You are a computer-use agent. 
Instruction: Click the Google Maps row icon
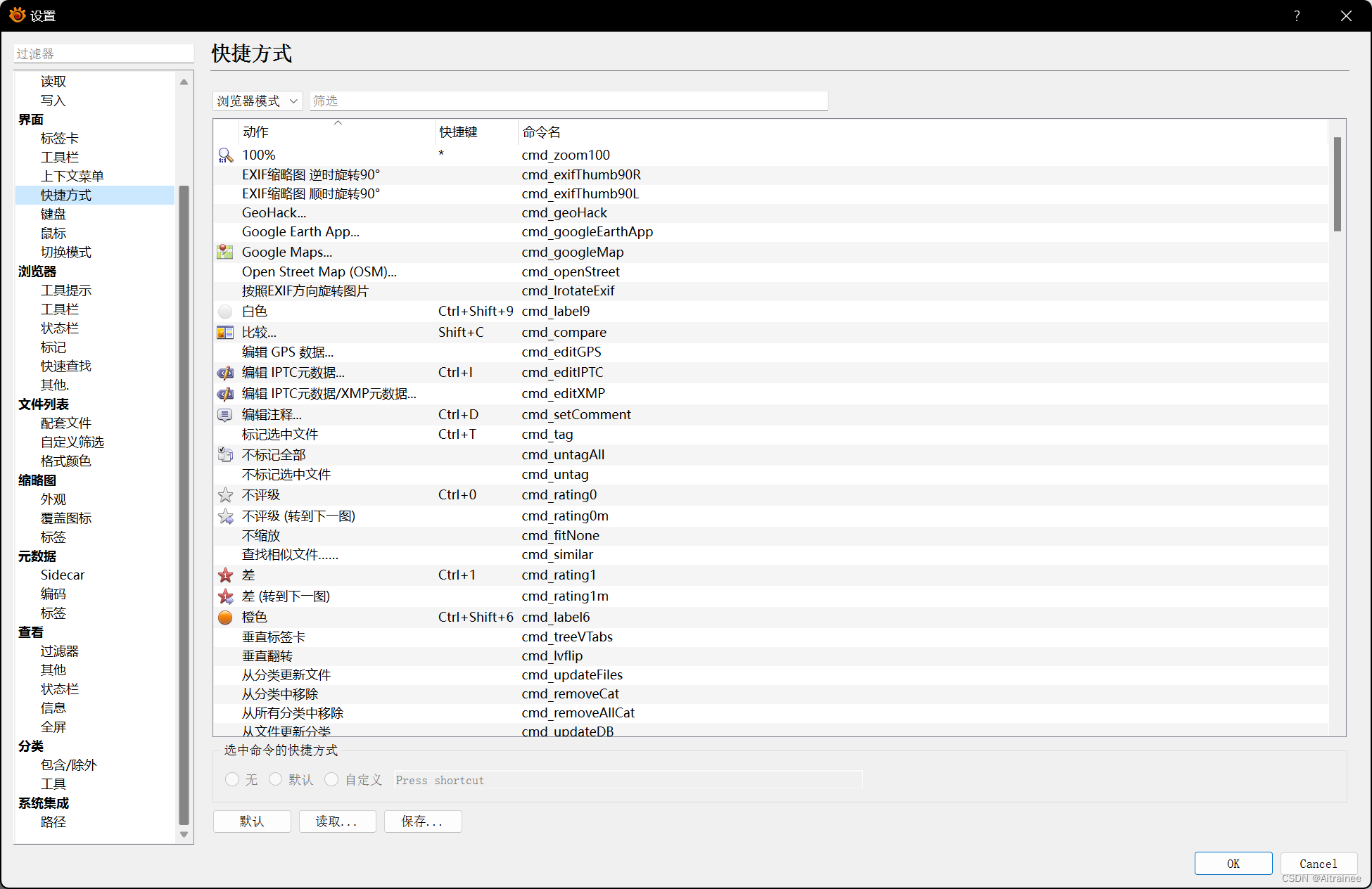click(225, 252)
